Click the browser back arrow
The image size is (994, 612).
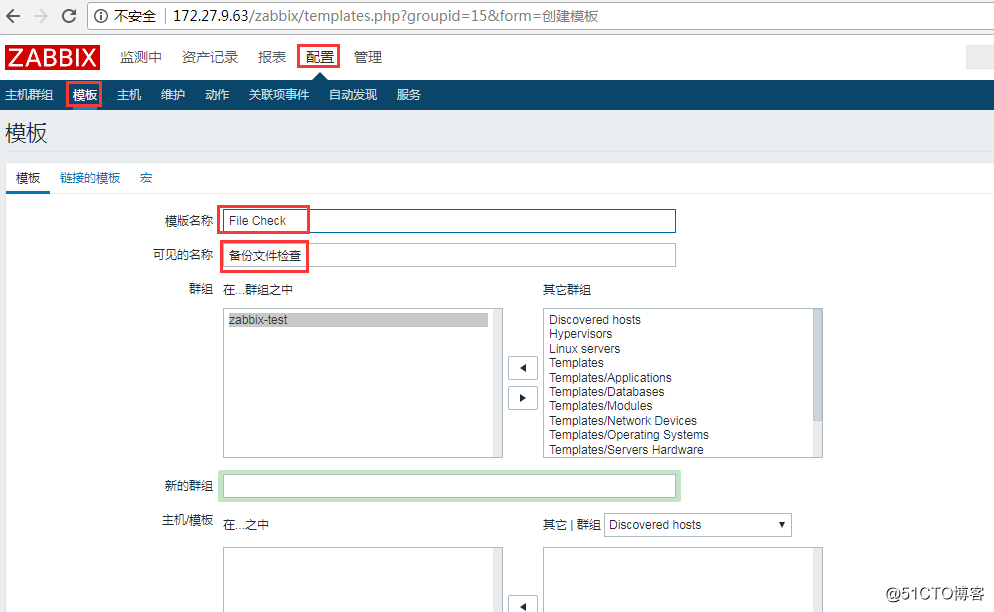coord(13,16)
